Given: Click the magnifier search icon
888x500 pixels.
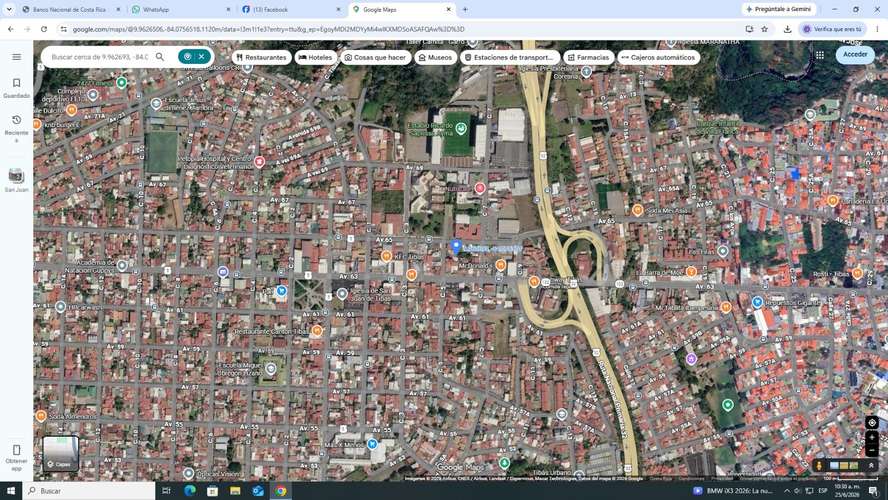Looking at the screenshot, I should pos(160,57).
